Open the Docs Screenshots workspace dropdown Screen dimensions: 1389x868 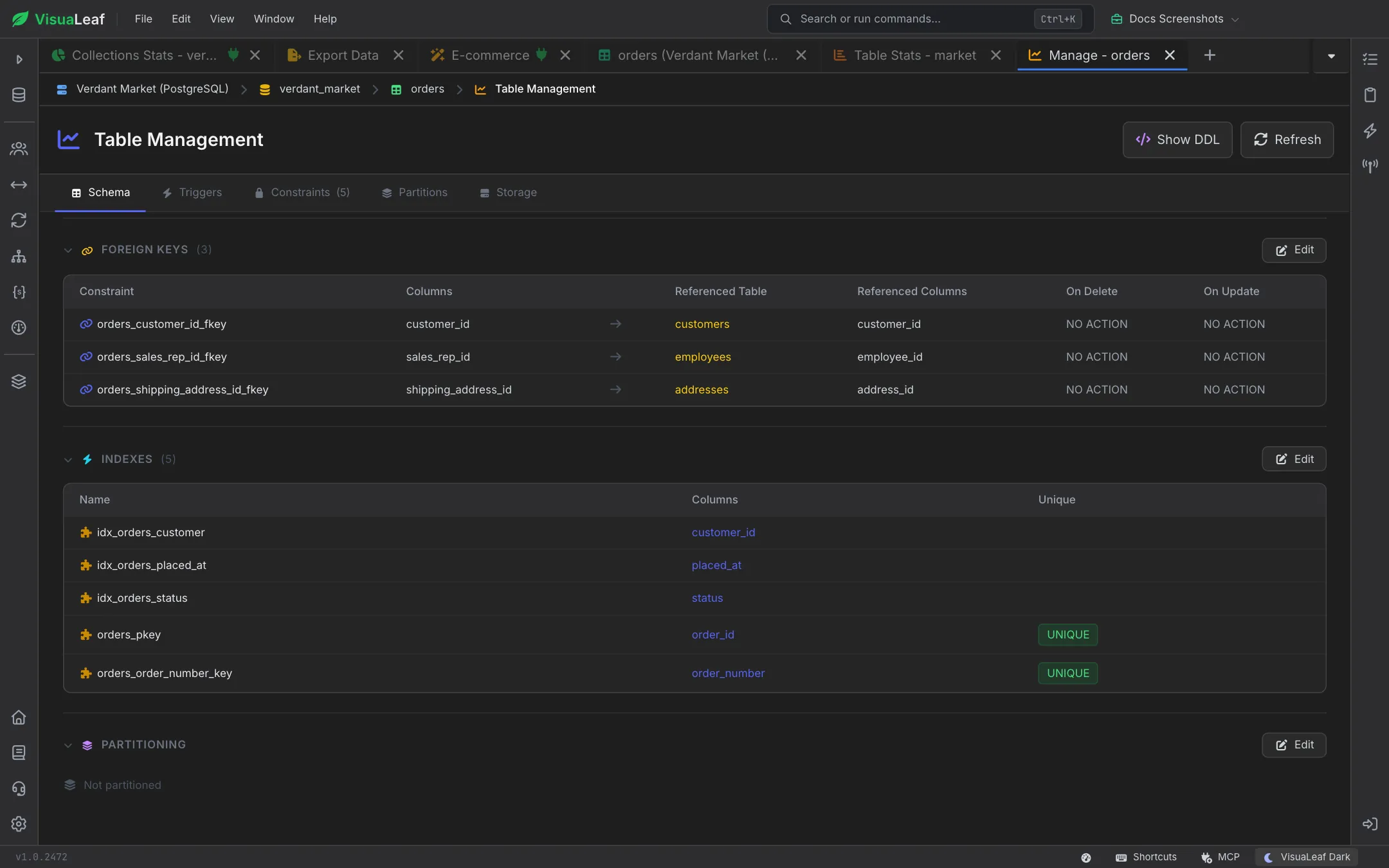click(x=1175, y=19)
